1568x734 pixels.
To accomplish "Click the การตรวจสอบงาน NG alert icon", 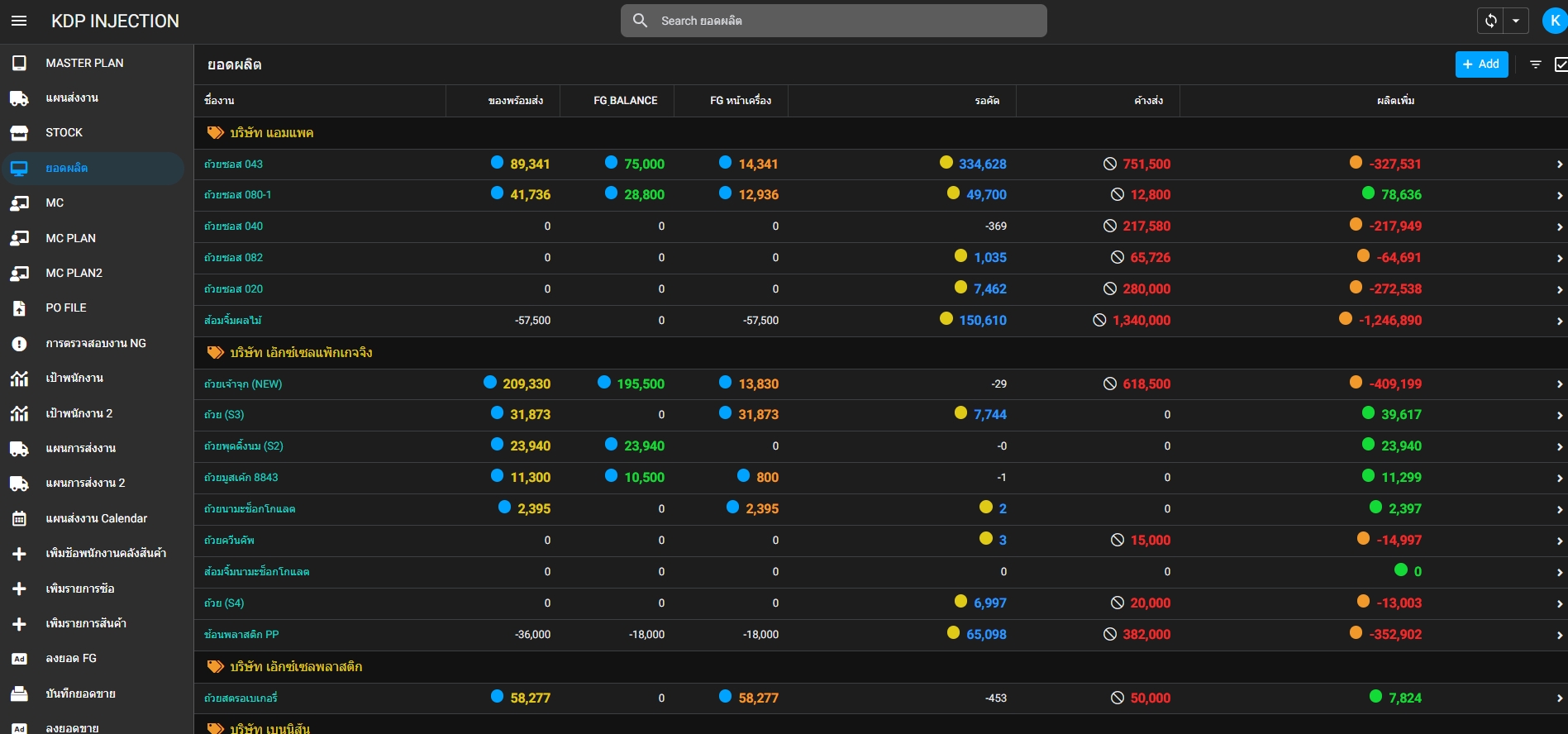I will click(19, 343).
